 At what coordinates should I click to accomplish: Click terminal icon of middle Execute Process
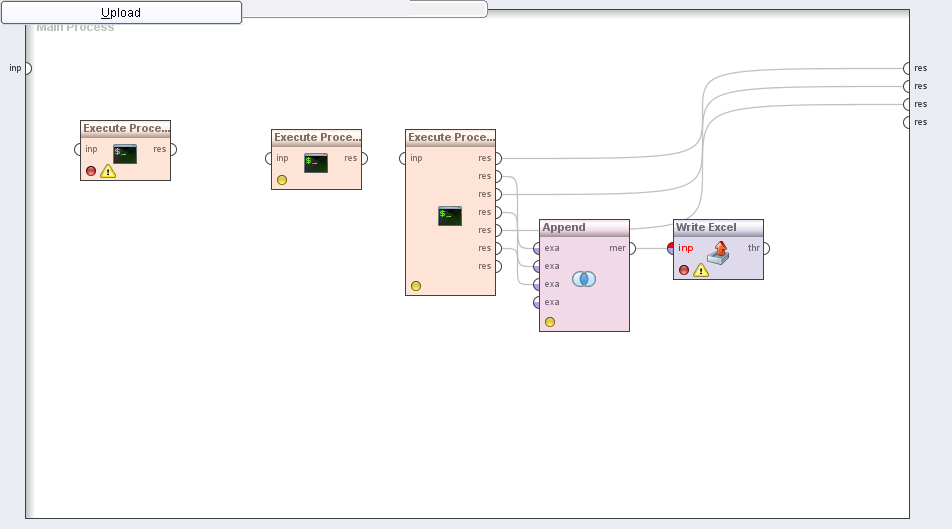coord(316,162)
